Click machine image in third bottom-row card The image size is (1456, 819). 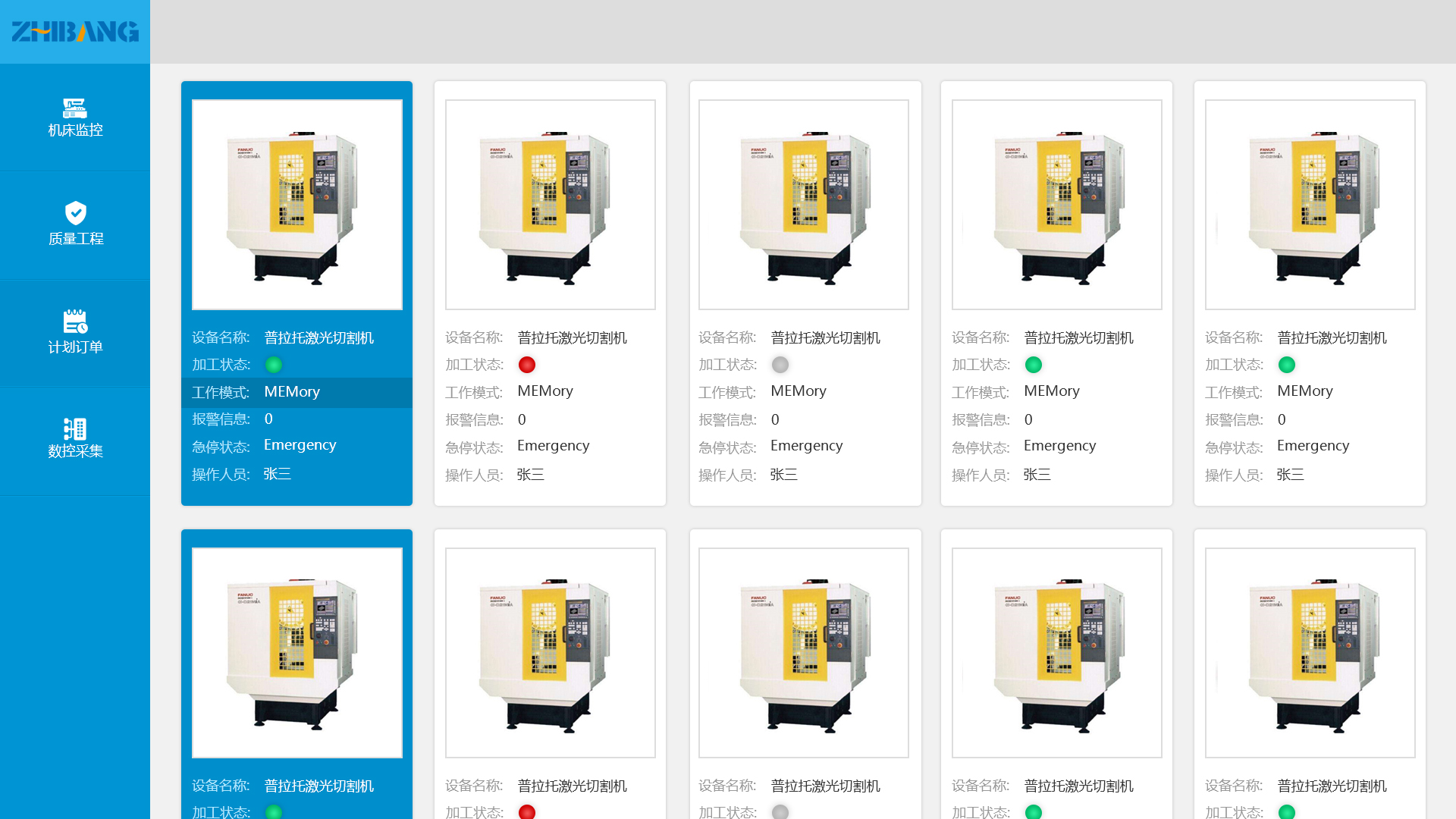pos(804,653)
